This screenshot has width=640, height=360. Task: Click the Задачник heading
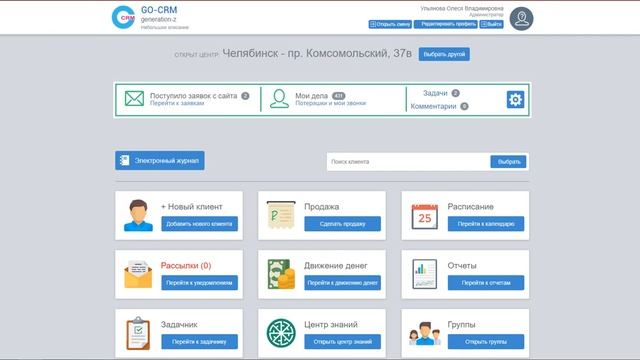[179, 324]
